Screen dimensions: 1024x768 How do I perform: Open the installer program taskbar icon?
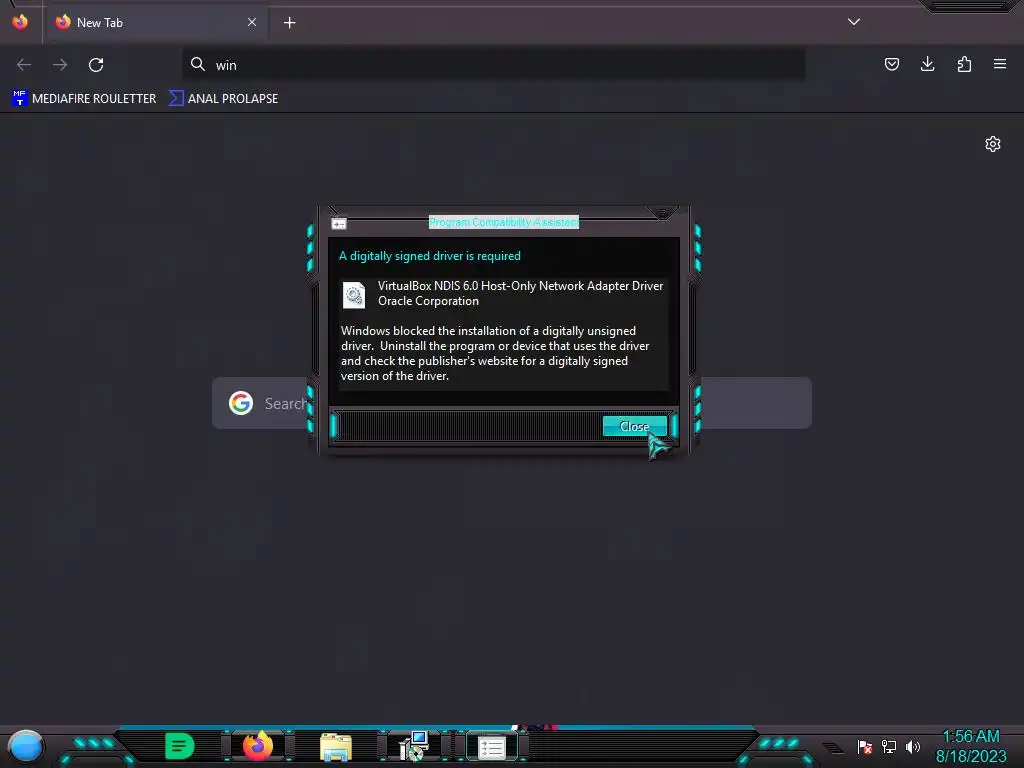pyautogui.click(x=414, y=746)
